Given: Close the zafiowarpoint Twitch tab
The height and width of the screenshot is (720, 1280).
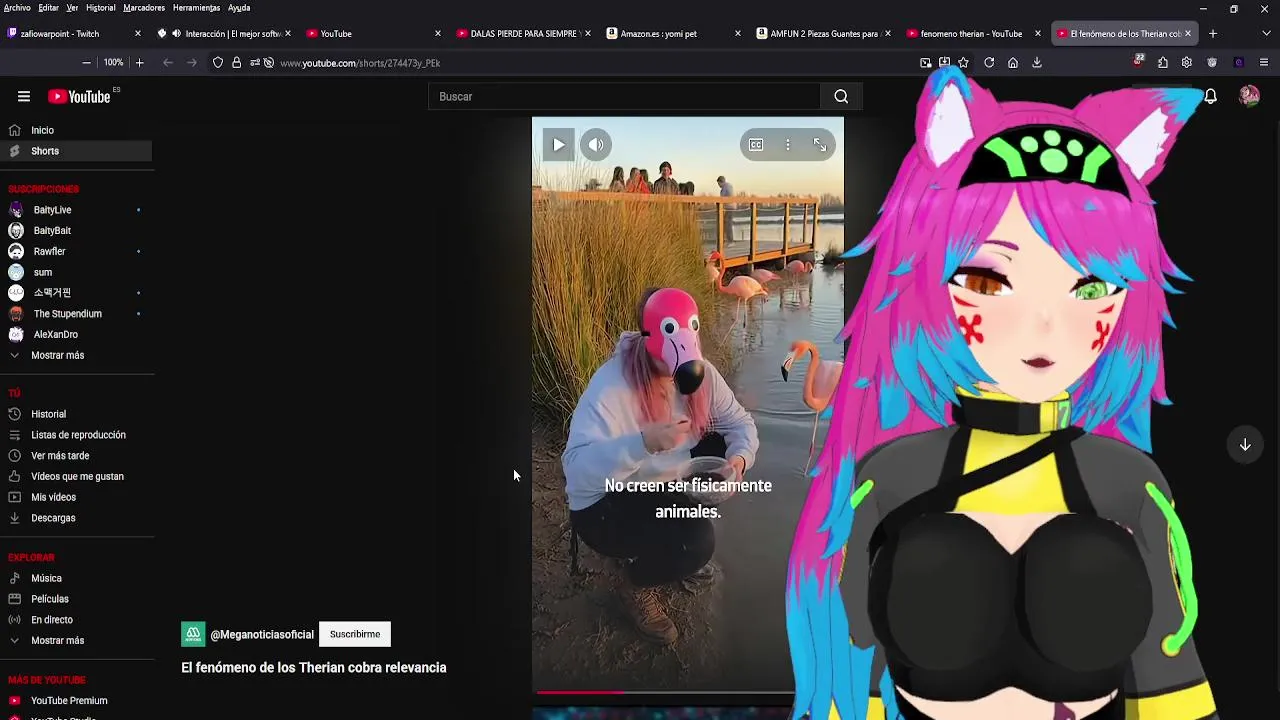Looking at the screenshot, I should (138, 34).
